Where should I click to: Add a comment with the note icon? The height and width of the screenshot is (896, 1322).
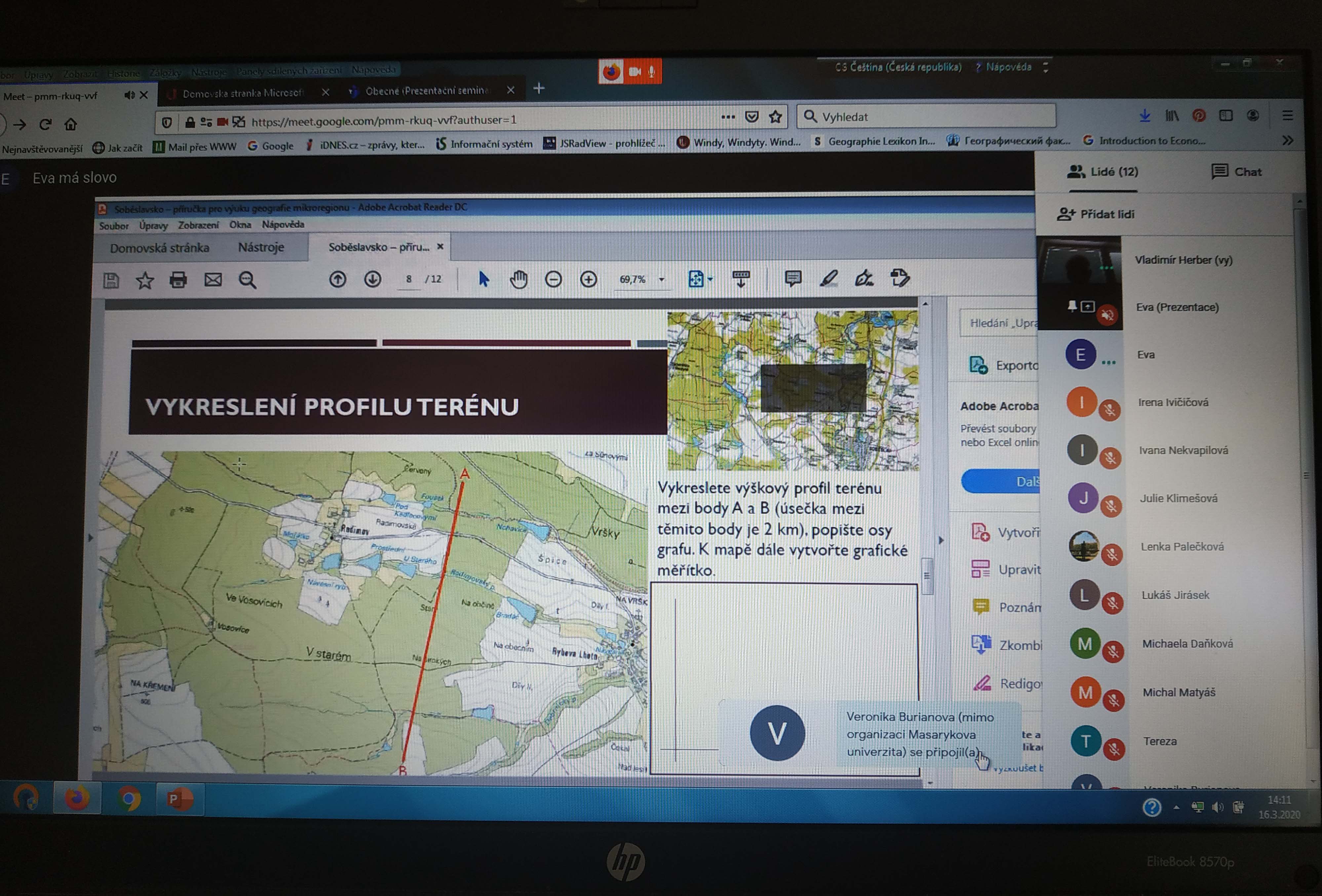click(793, 278)
